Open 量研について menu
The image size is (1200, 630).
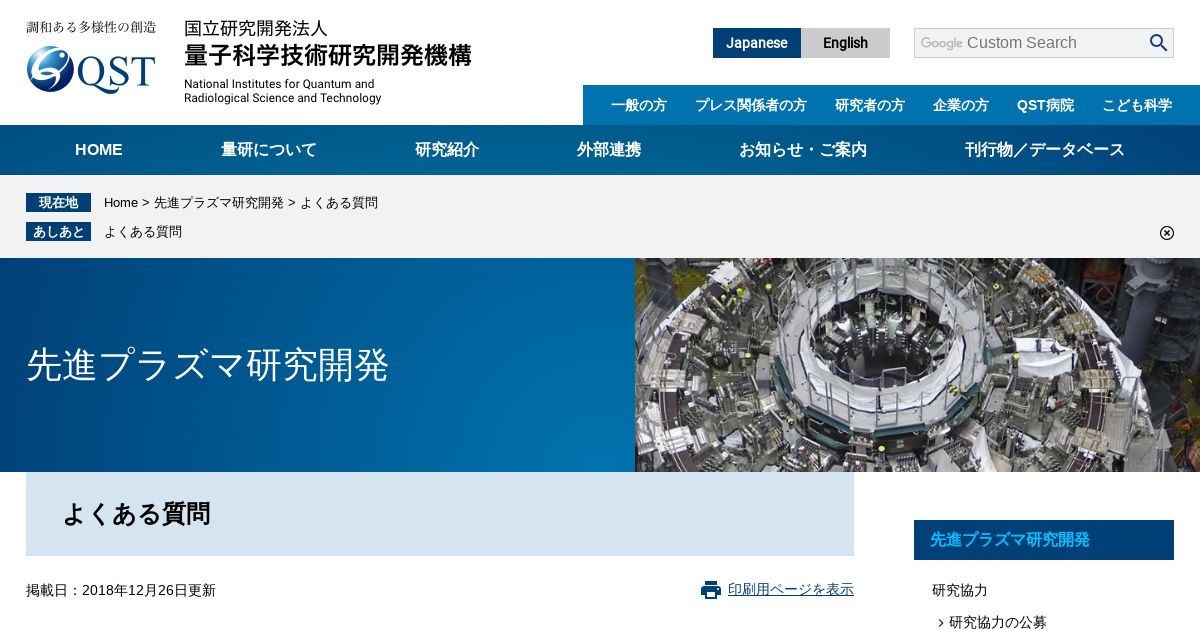269,150
